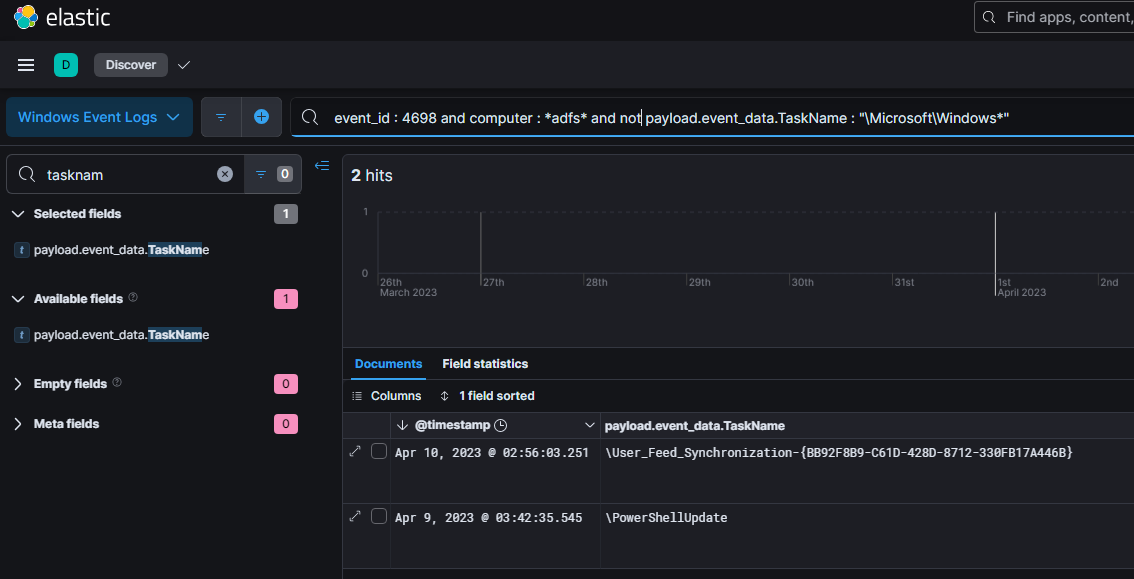Open the Documents tab
This screenshot has height=579, width=1134.
(388, 364)
